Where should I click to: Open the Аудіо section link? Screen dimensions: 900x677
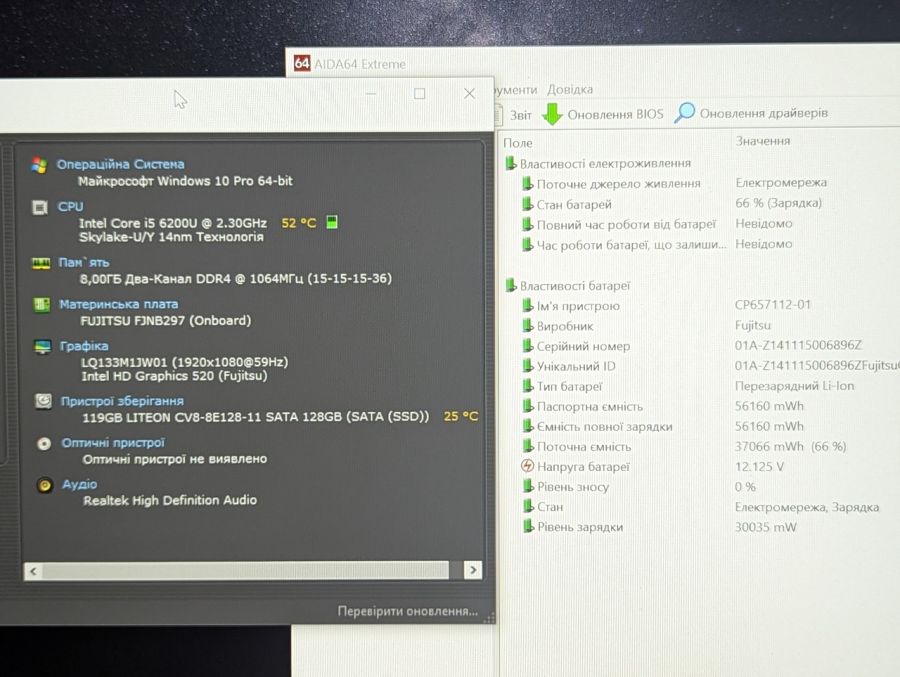click(x=79, y=484)
